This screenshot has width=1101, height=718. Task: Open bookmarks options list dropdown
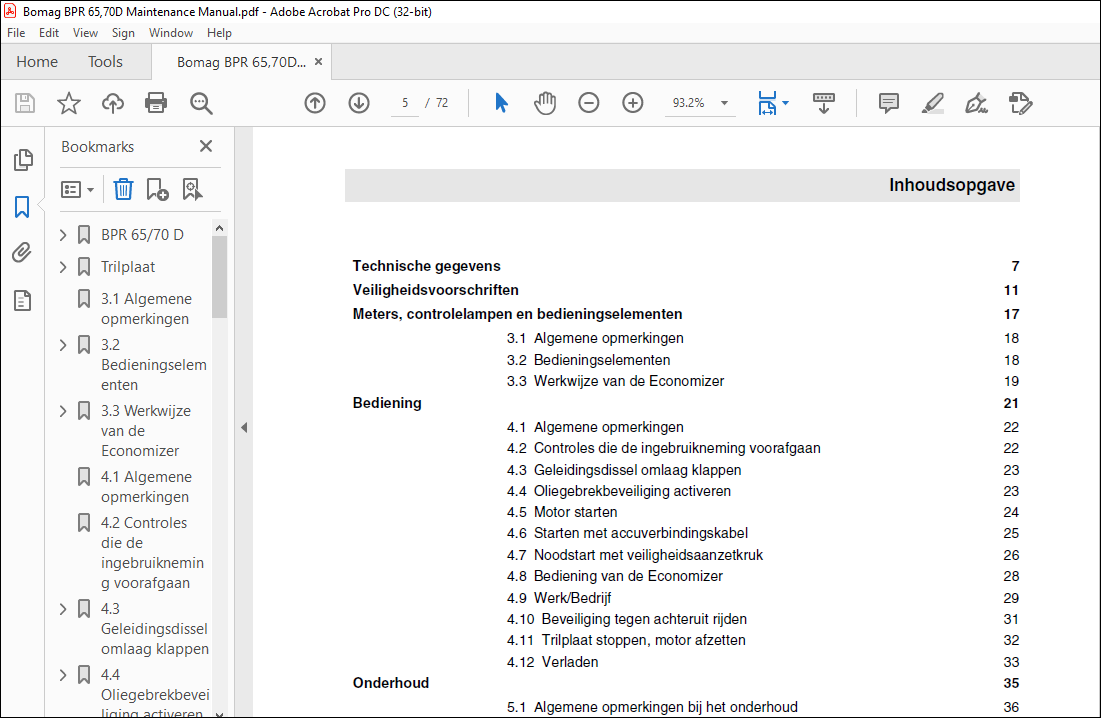pyautogui.click(x=77, y=190)
